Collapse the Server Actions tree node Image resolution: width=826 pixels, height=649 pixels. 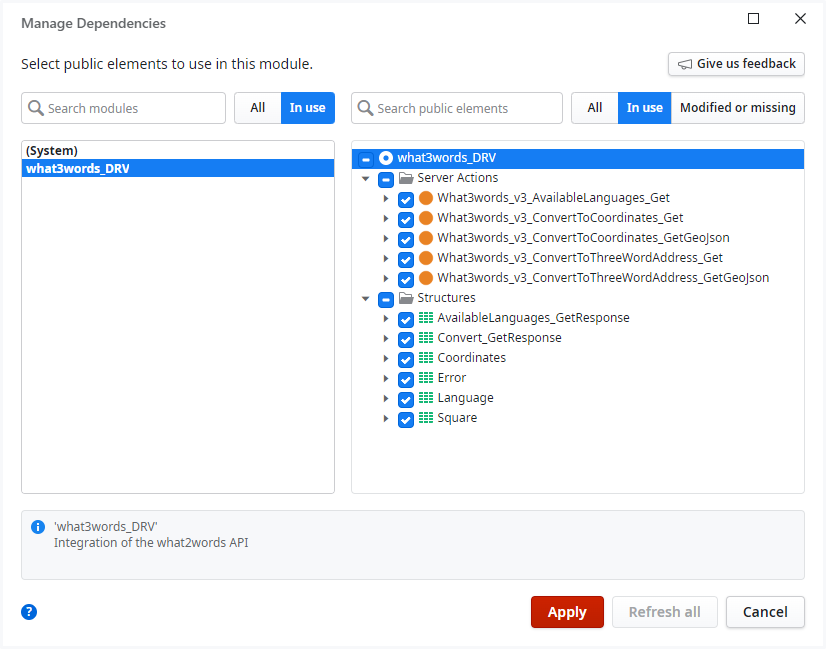(x=366, y=178)
